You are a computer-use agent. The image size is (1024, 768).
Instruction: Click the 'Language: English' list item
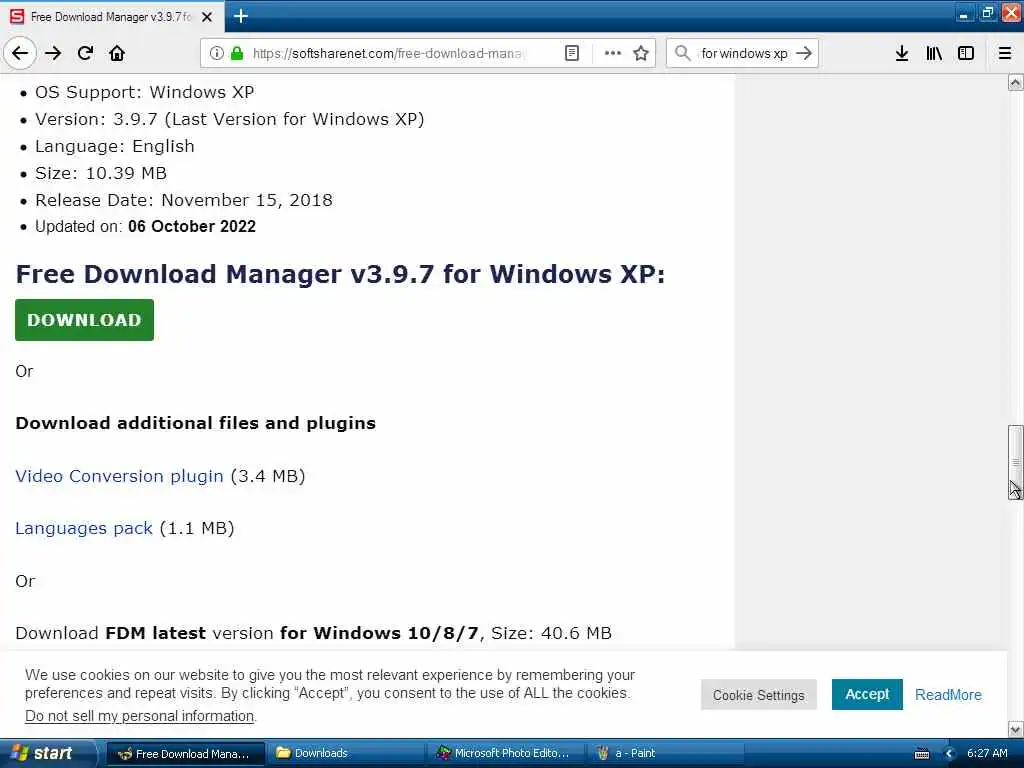coord(114,146)
